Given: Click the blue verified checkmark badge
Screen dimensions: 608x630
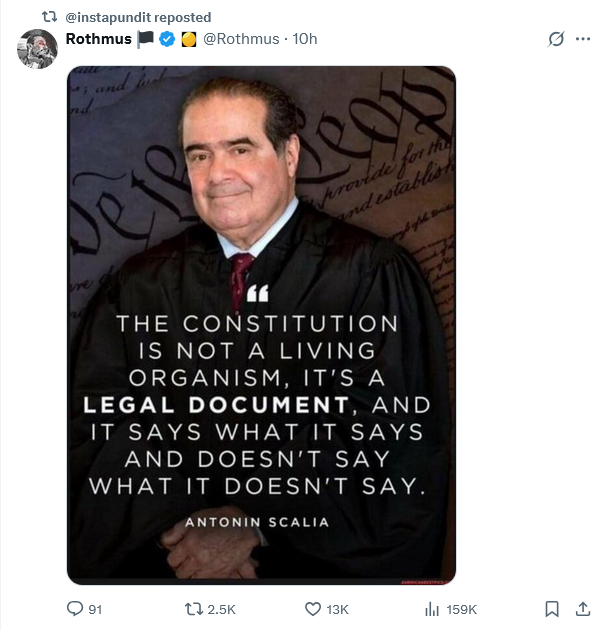Looking at the screenshot, I should tap(165, 39).
